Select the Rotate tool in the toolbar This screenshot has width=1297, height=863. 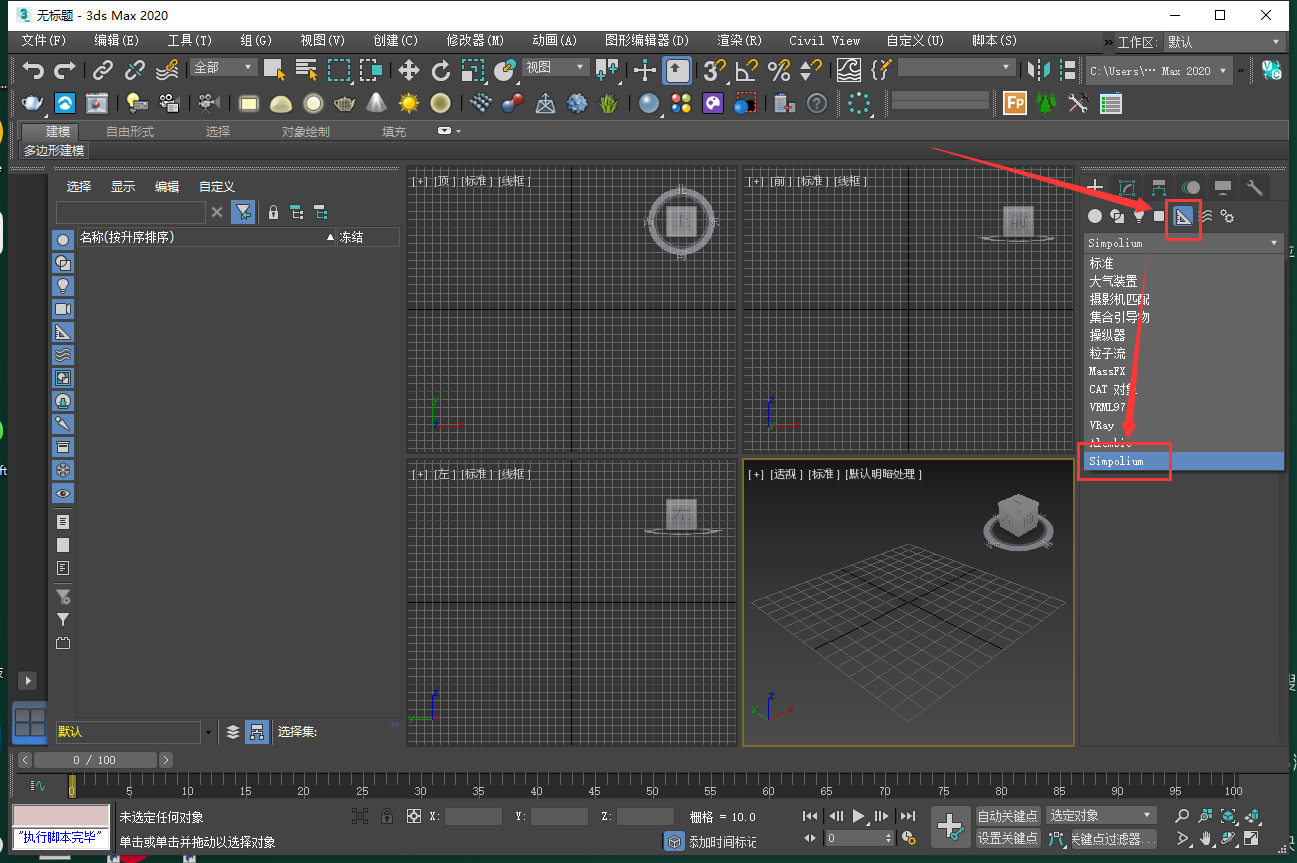[x=441, y=70]
